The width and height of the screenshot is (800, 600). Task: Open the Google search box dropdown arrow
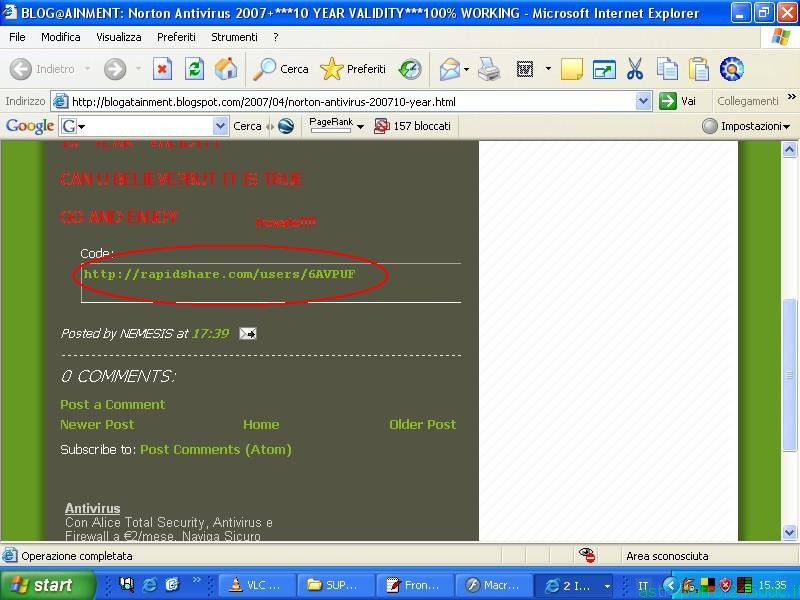(x=220, y=126)
